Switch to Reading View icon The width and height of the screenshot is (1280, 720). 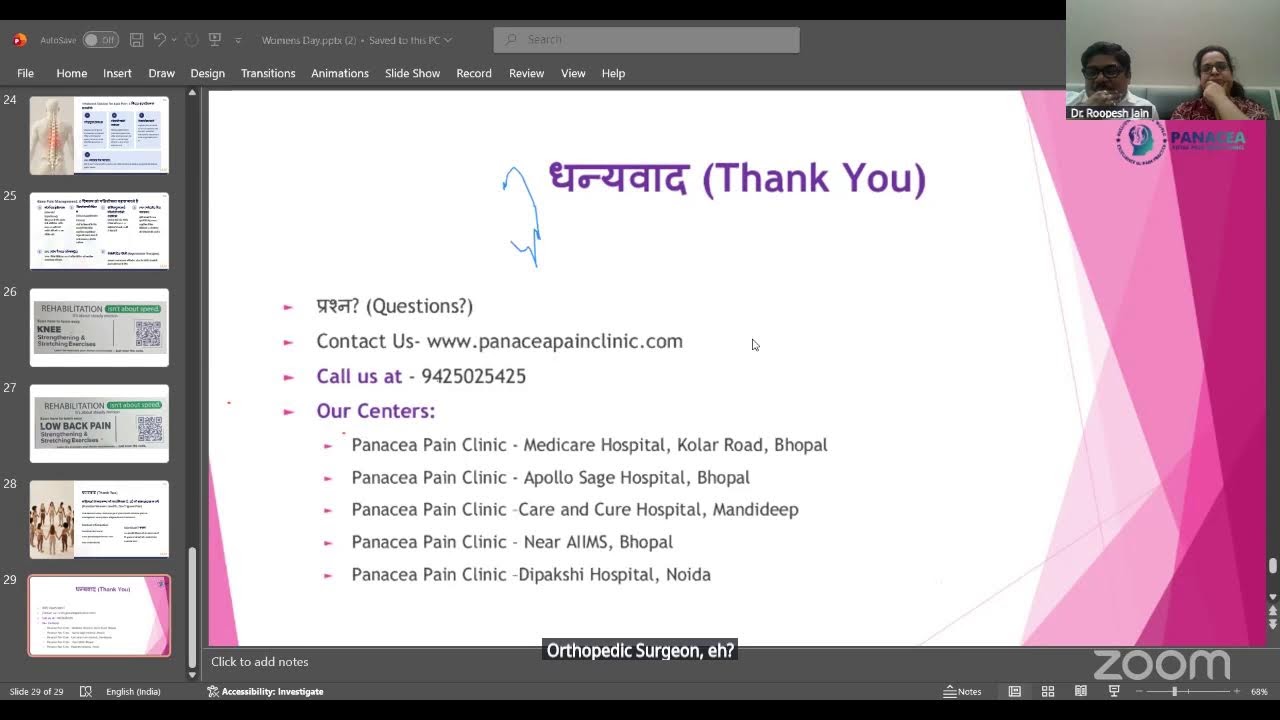click(x=1081, y=692)
